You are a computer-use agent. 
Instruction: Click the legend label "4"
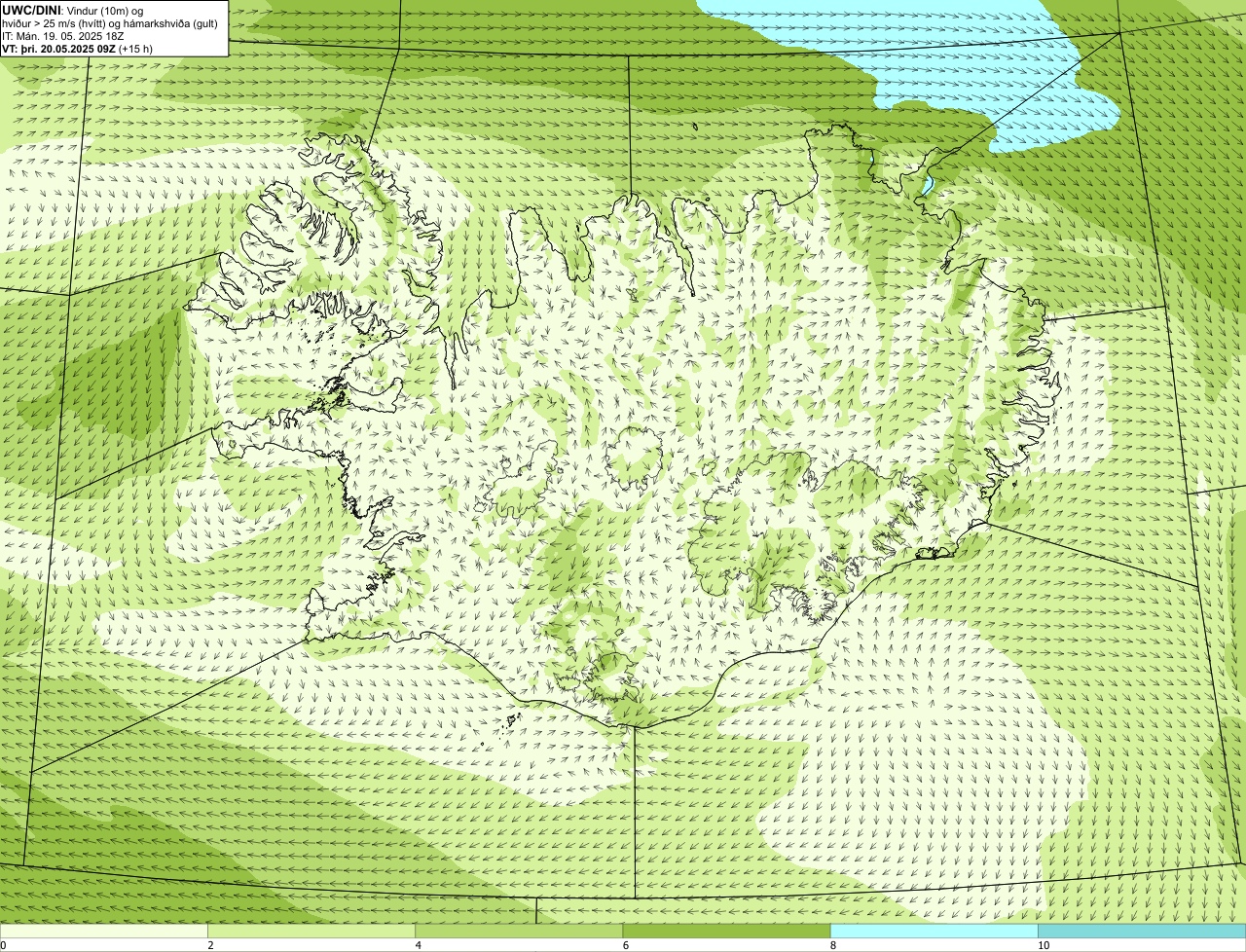tap(418, 945)
